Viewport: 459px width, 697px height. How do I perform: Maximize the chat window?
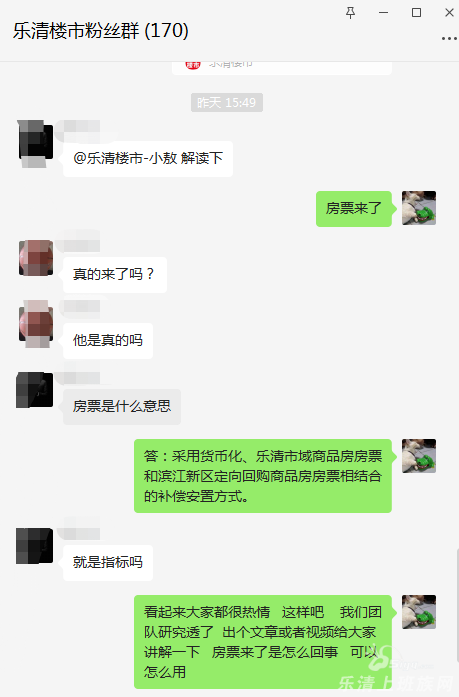click(x=416, y=12)
